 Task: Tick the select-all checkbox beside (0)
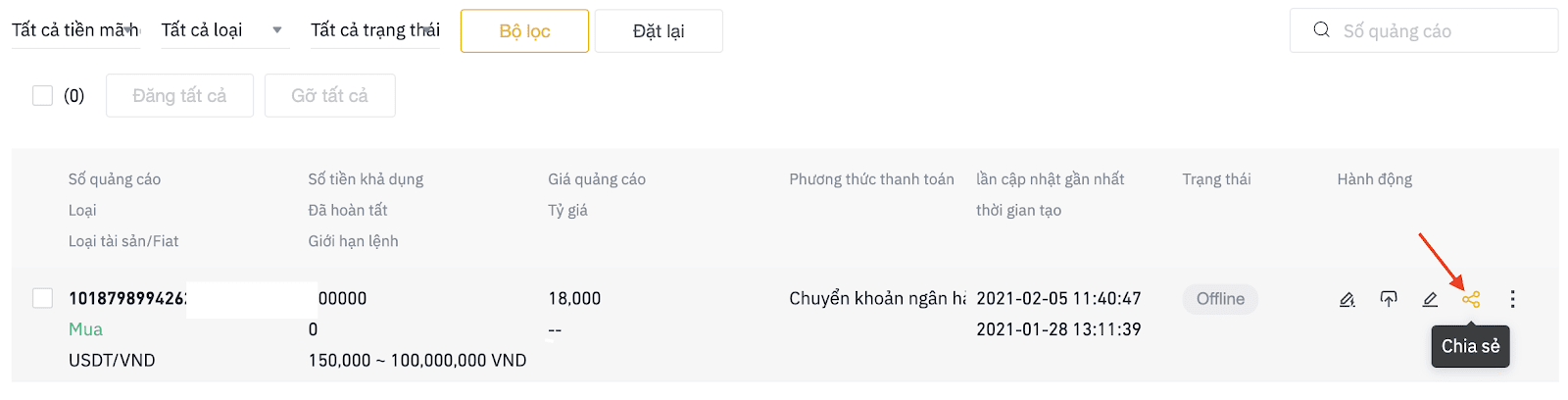click(x=42, y=95)
